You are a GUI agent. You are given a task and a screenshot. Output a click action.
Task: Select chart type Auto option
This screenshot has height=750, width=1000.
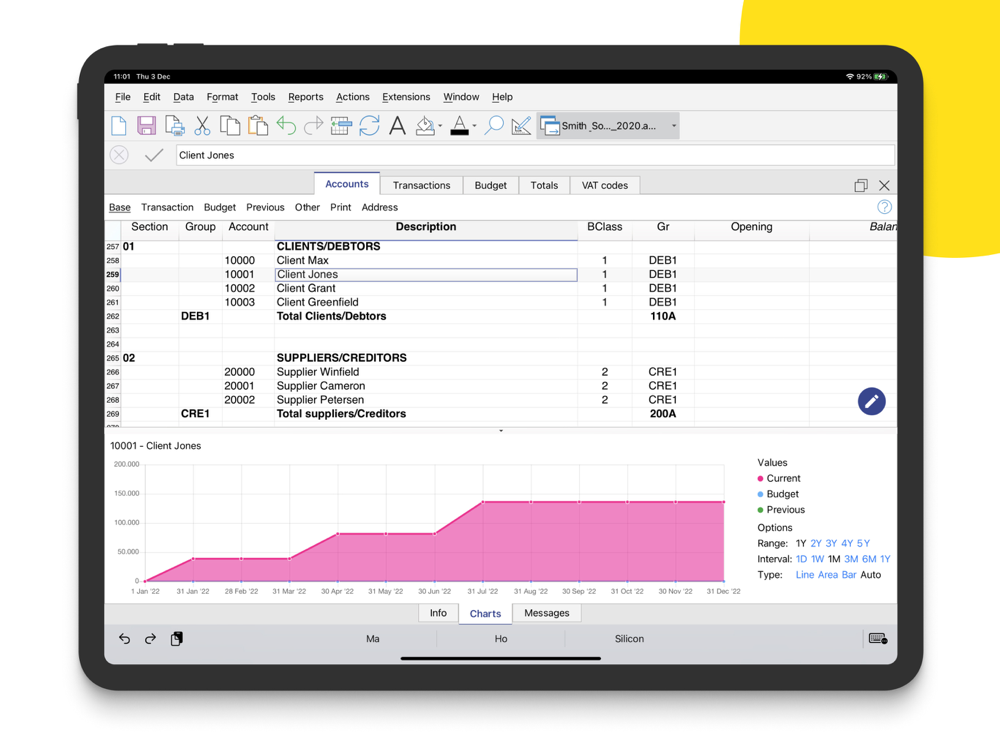pyautogui.click(x=871, y=575)
